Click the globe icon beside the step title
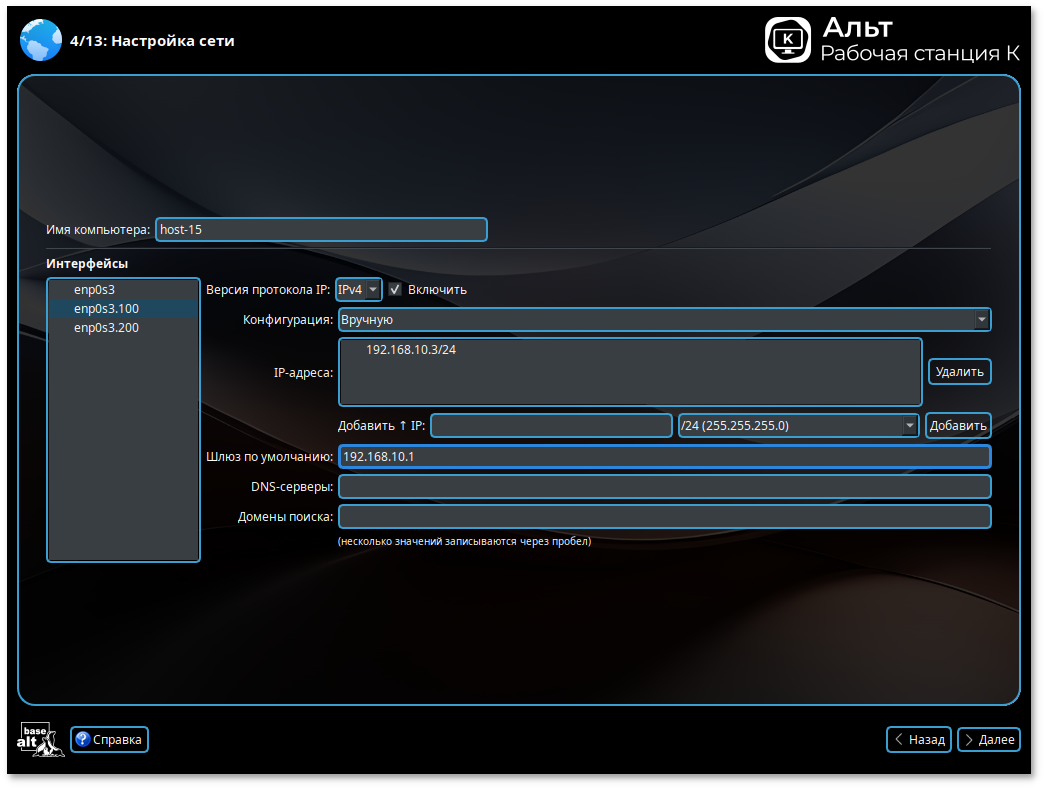1044x788 pixels. 40,41
